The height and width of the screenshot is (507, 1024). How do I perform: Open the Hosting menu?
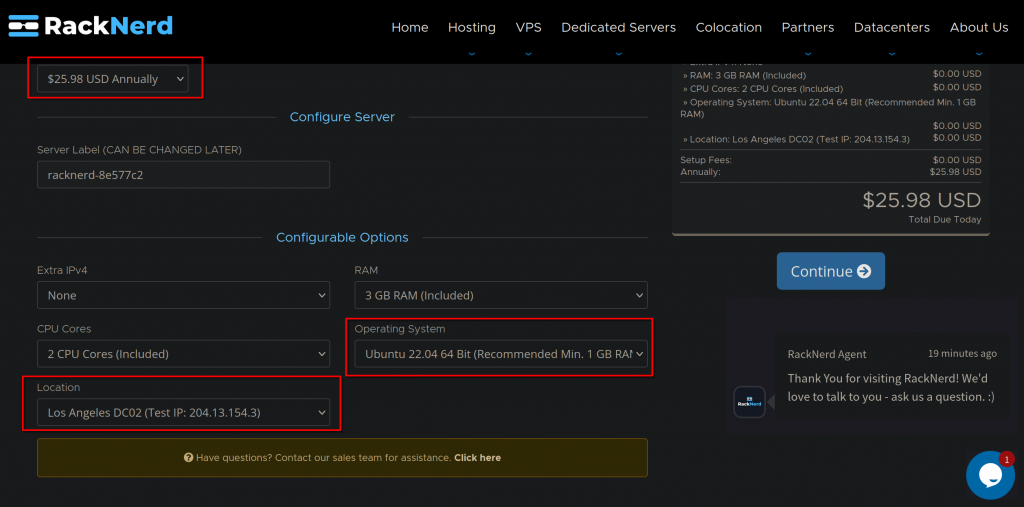pos(472,27)
